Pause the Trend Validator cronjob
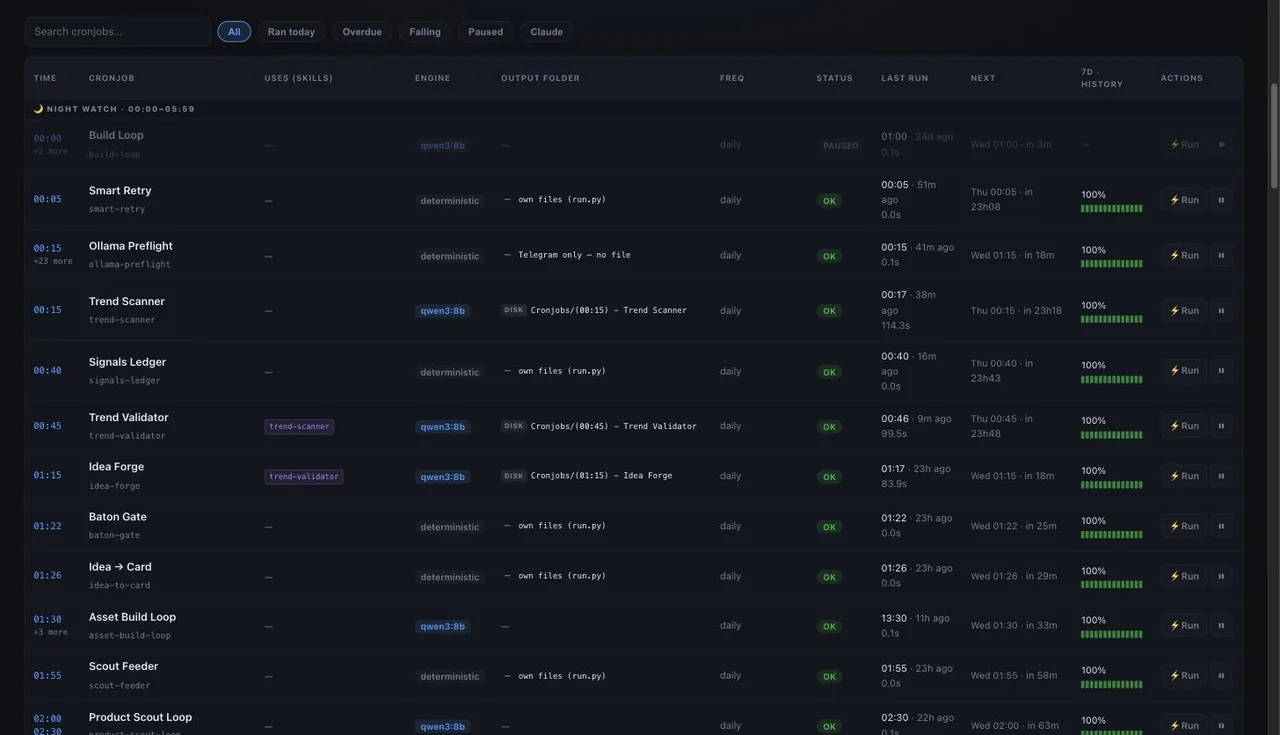The image size is (1280, 735). tap(1221, 426)
